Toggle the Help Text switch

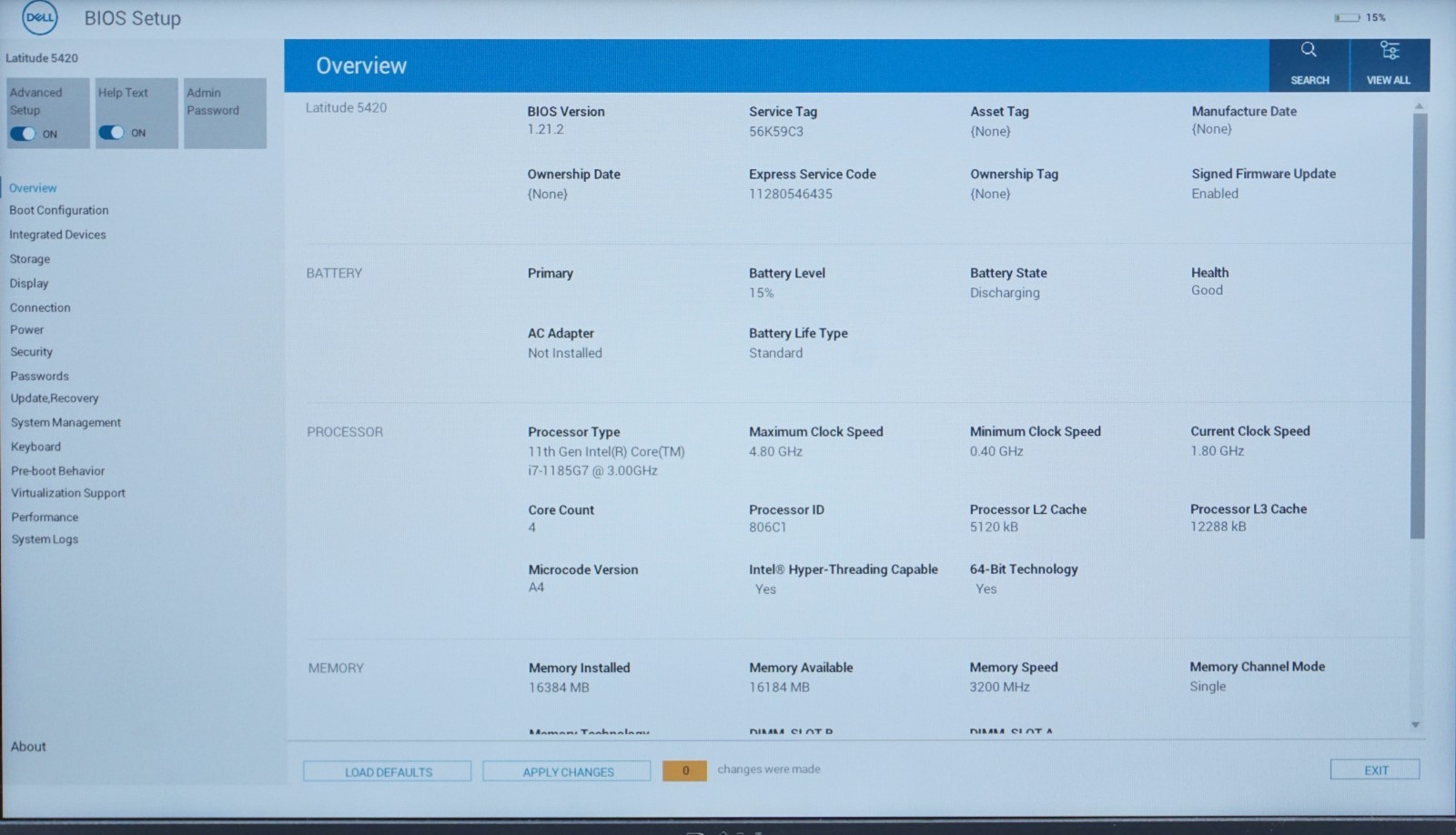[x=111, y=133]
